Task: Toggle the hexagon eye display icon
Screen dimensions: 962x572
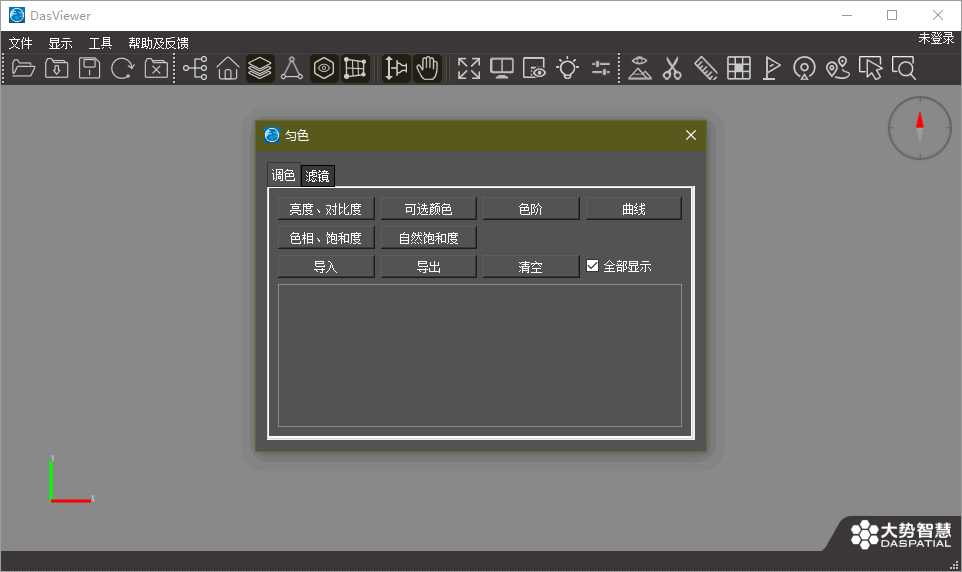Action: click(323, 68)
